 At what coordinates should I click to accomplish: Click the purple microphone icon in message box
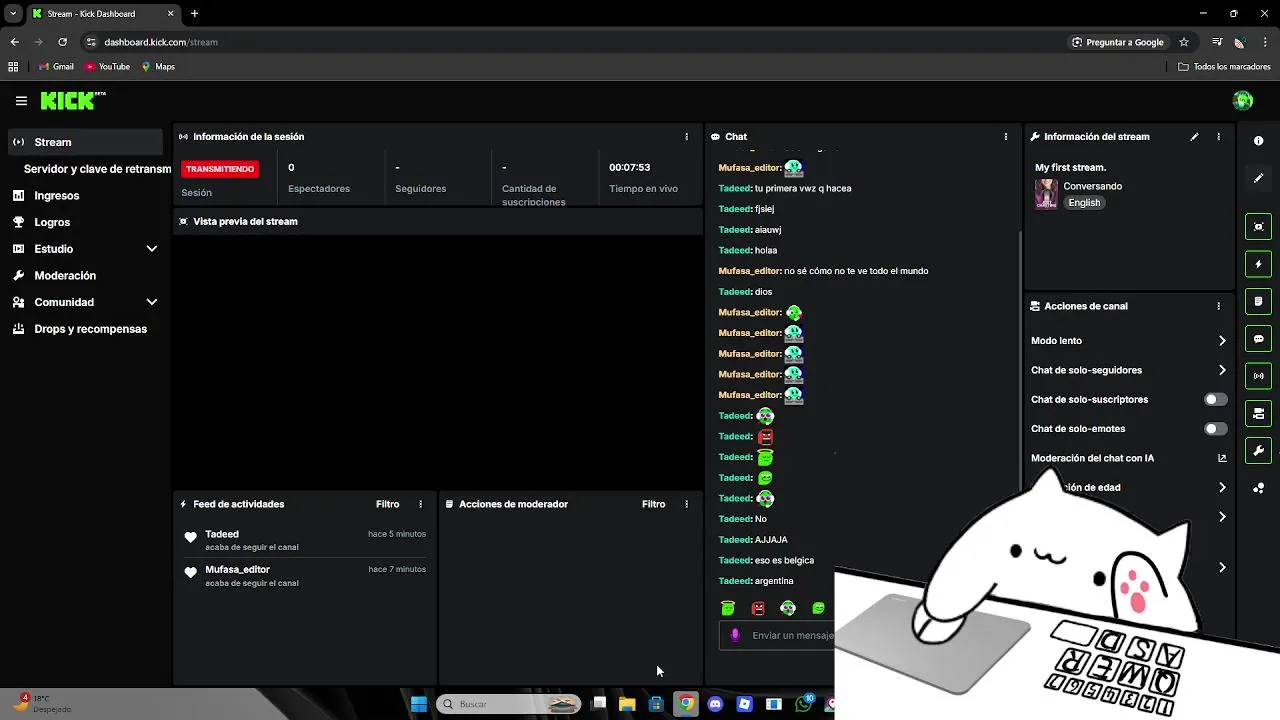pos(735,635)
